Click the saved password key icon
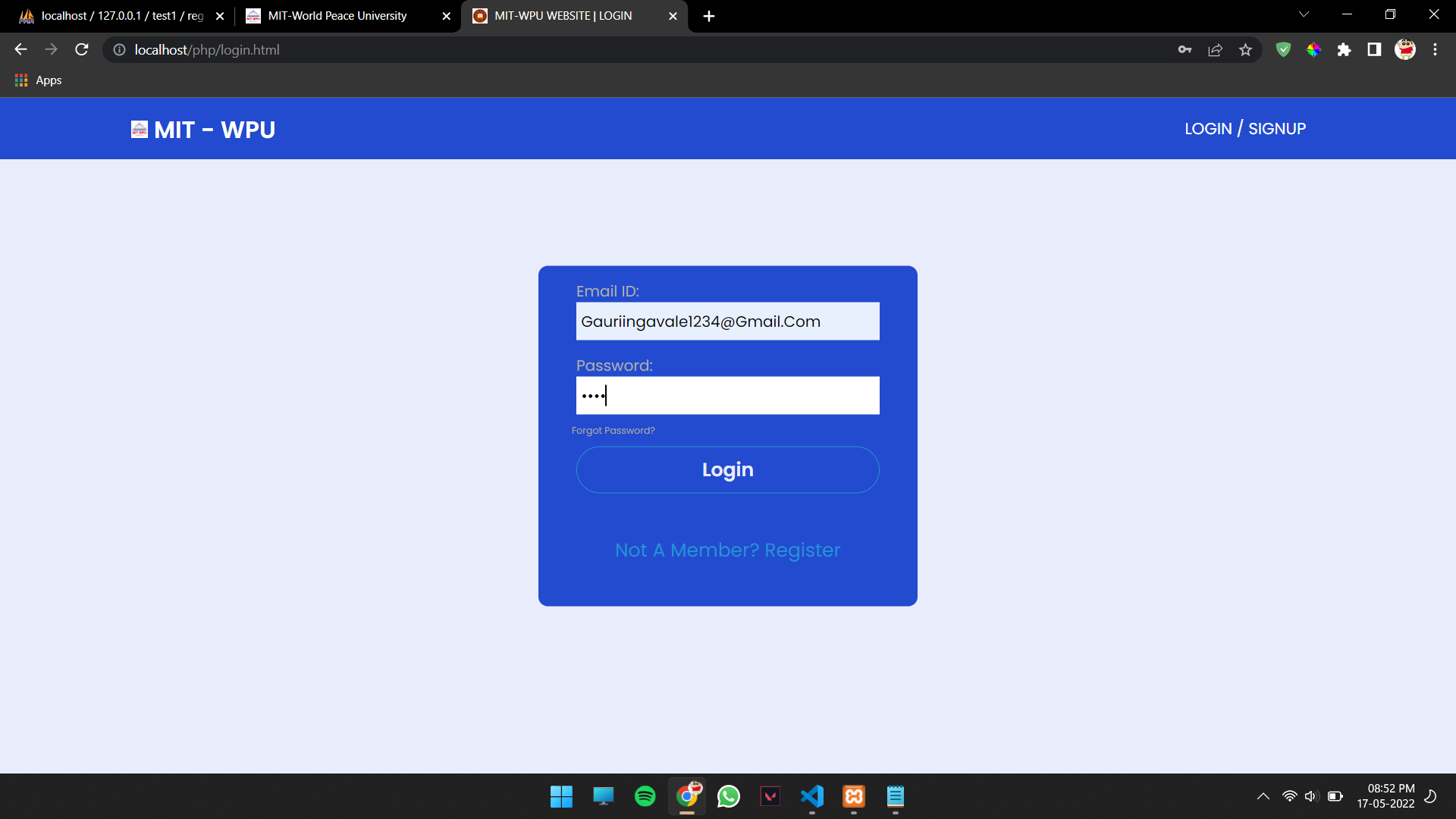 tap(1185, 50)
